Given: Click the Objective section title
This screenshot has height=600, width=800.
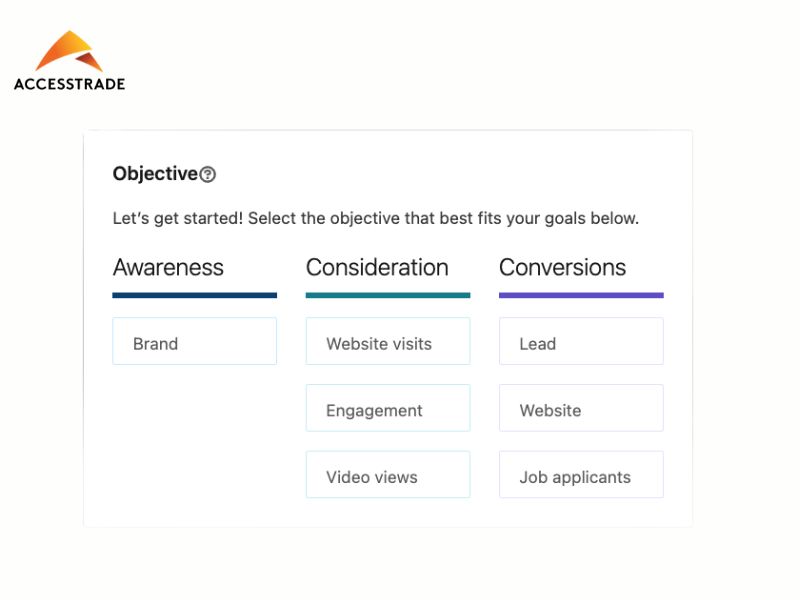Looking at the screenshot, I should pos(155,174).
